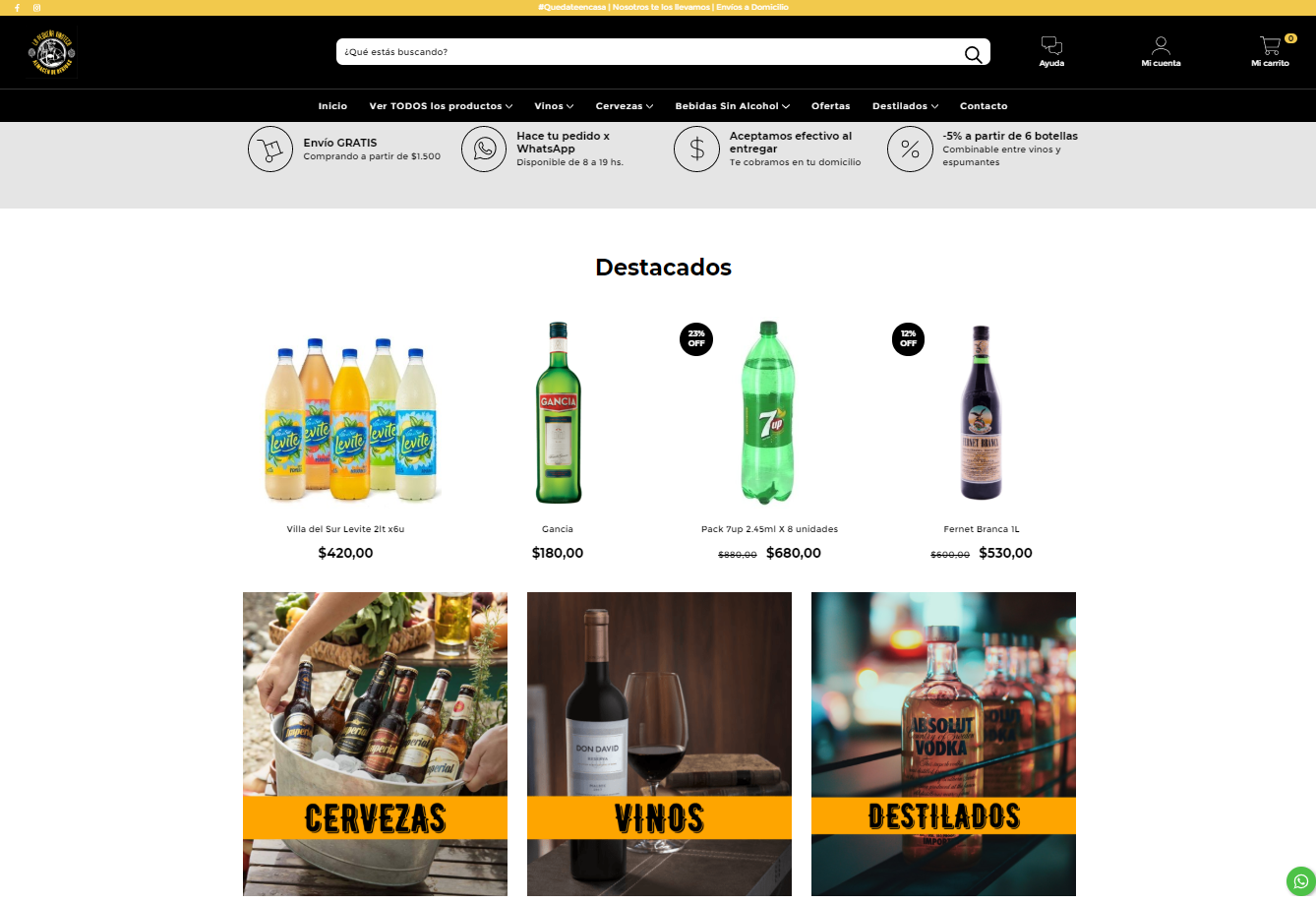Open the Fernet Branca 1L product link
Screen dimensions: 1316x903
(982, 529)
